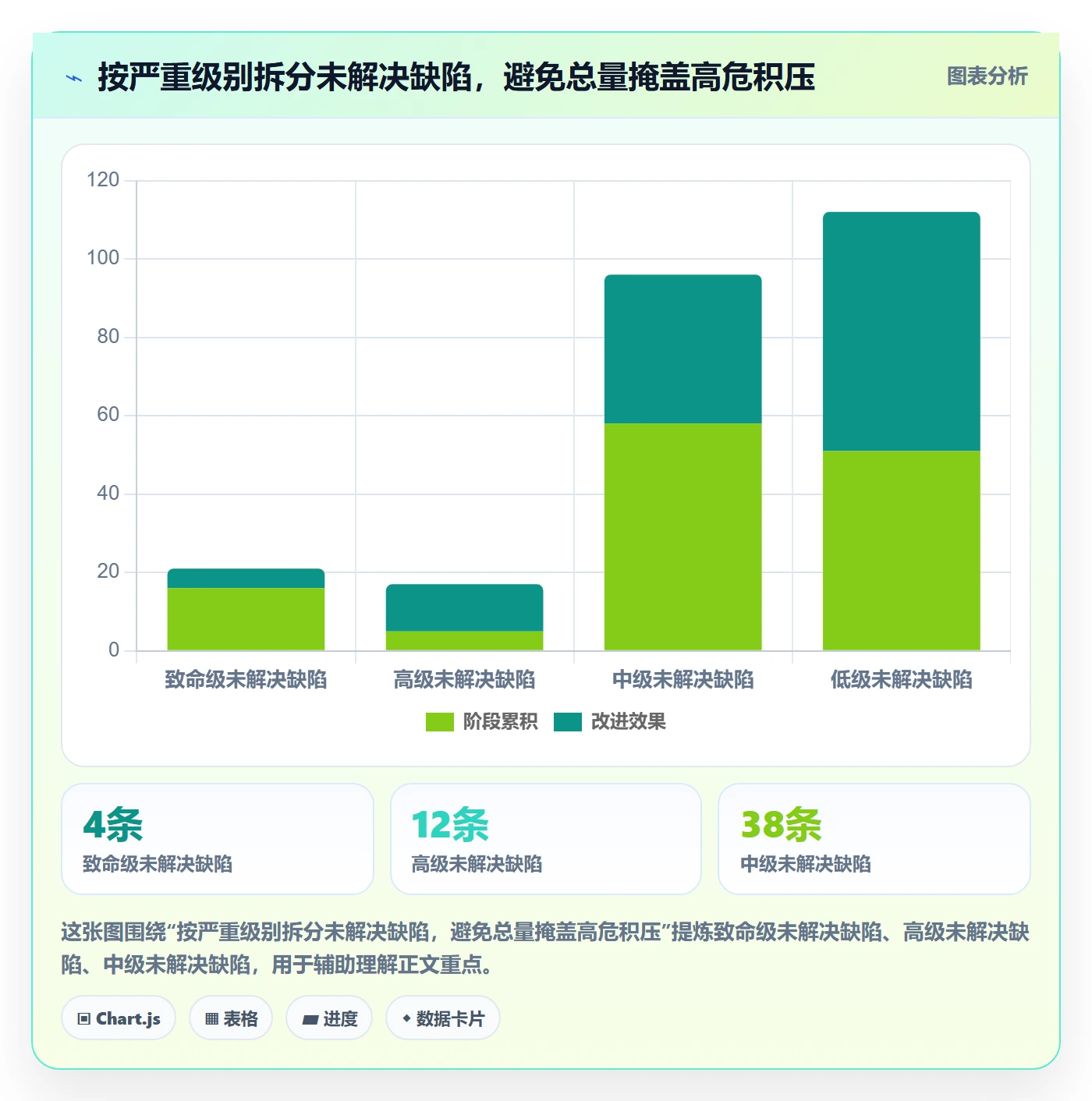The height and width of the screenshot is (1101, 1092).
Task: Click the 38条 data card value
Action: tap(781, 825)
